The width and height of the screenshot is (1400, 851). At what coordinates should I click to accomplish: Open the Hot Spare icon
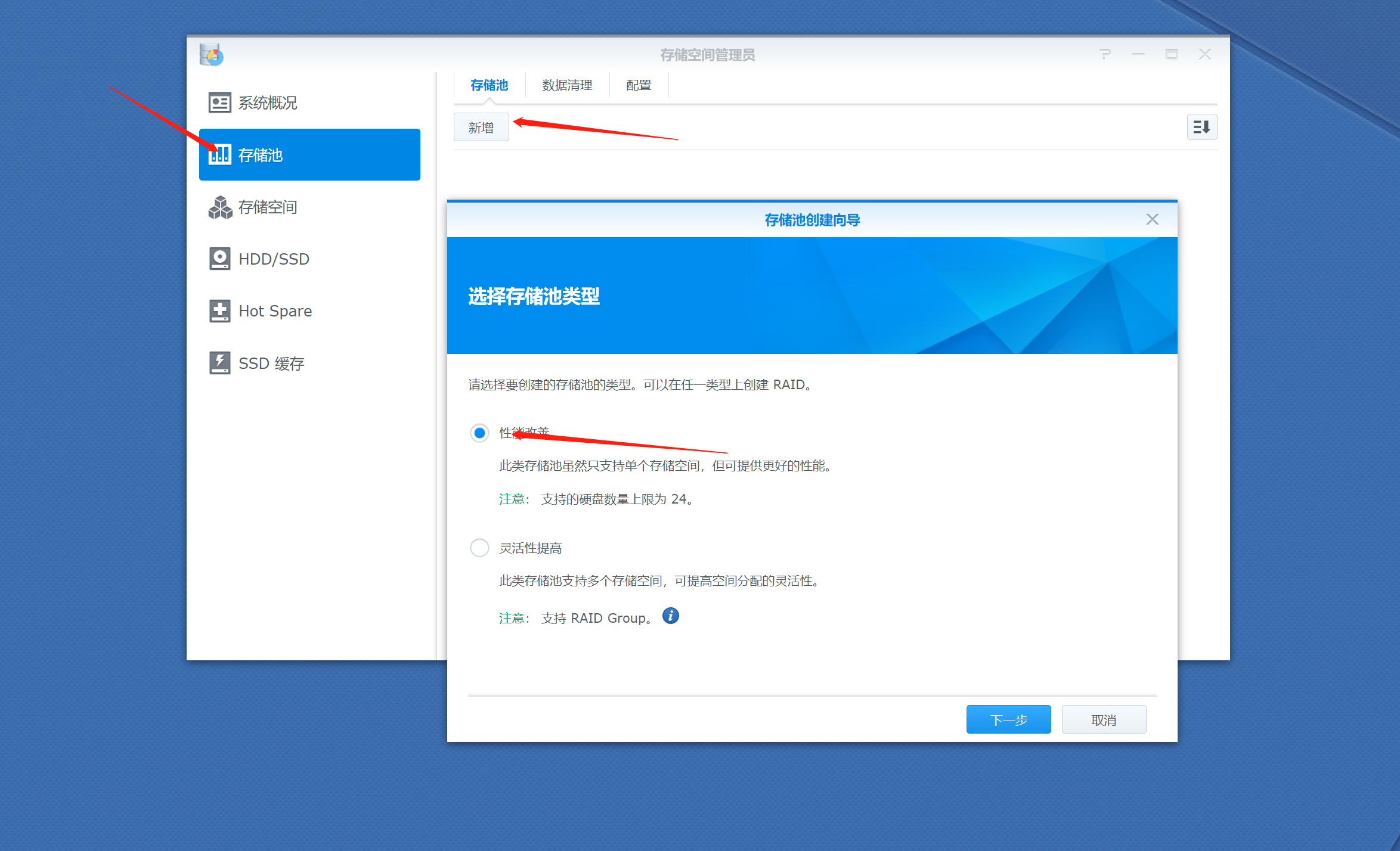219,311
